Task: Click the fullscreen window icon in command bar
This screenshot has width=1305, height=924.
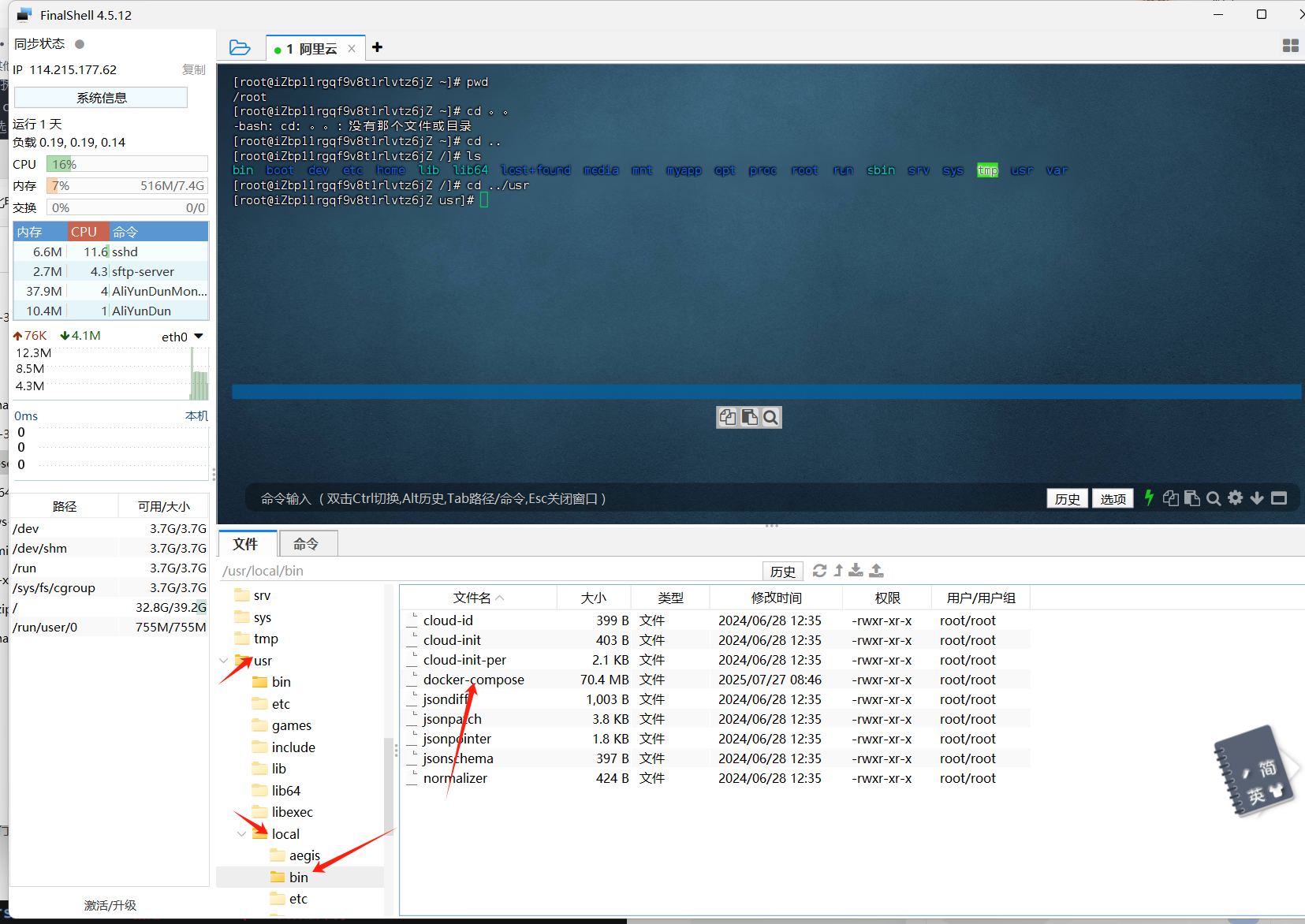Action: pos(1279,498)
